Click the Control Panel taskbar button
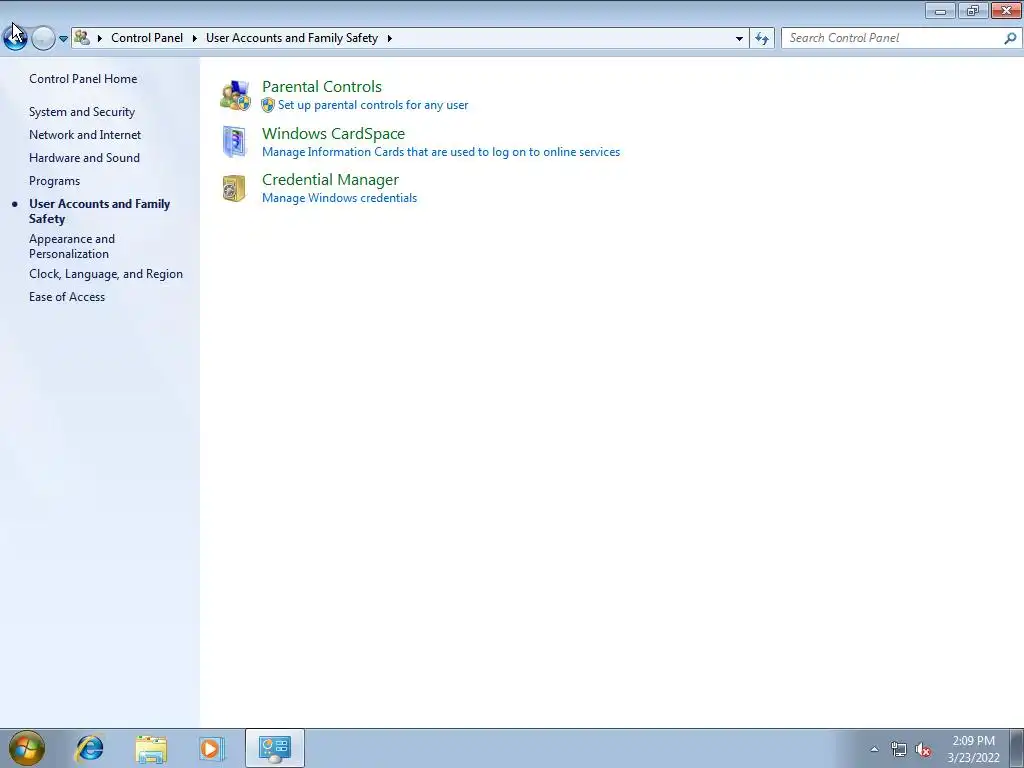This screenshot has height=768, width=1024. coord(274,748)
